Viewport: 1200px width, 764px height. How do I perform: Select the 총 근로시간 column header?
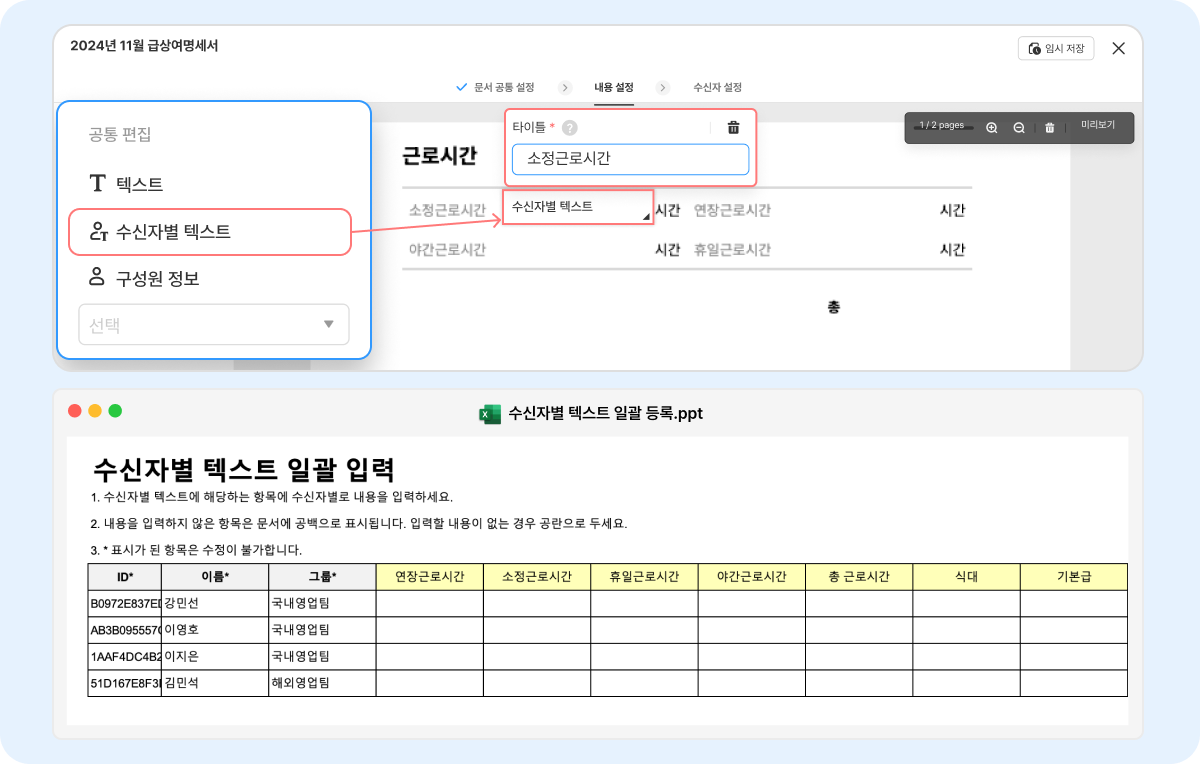coord(859,577)
